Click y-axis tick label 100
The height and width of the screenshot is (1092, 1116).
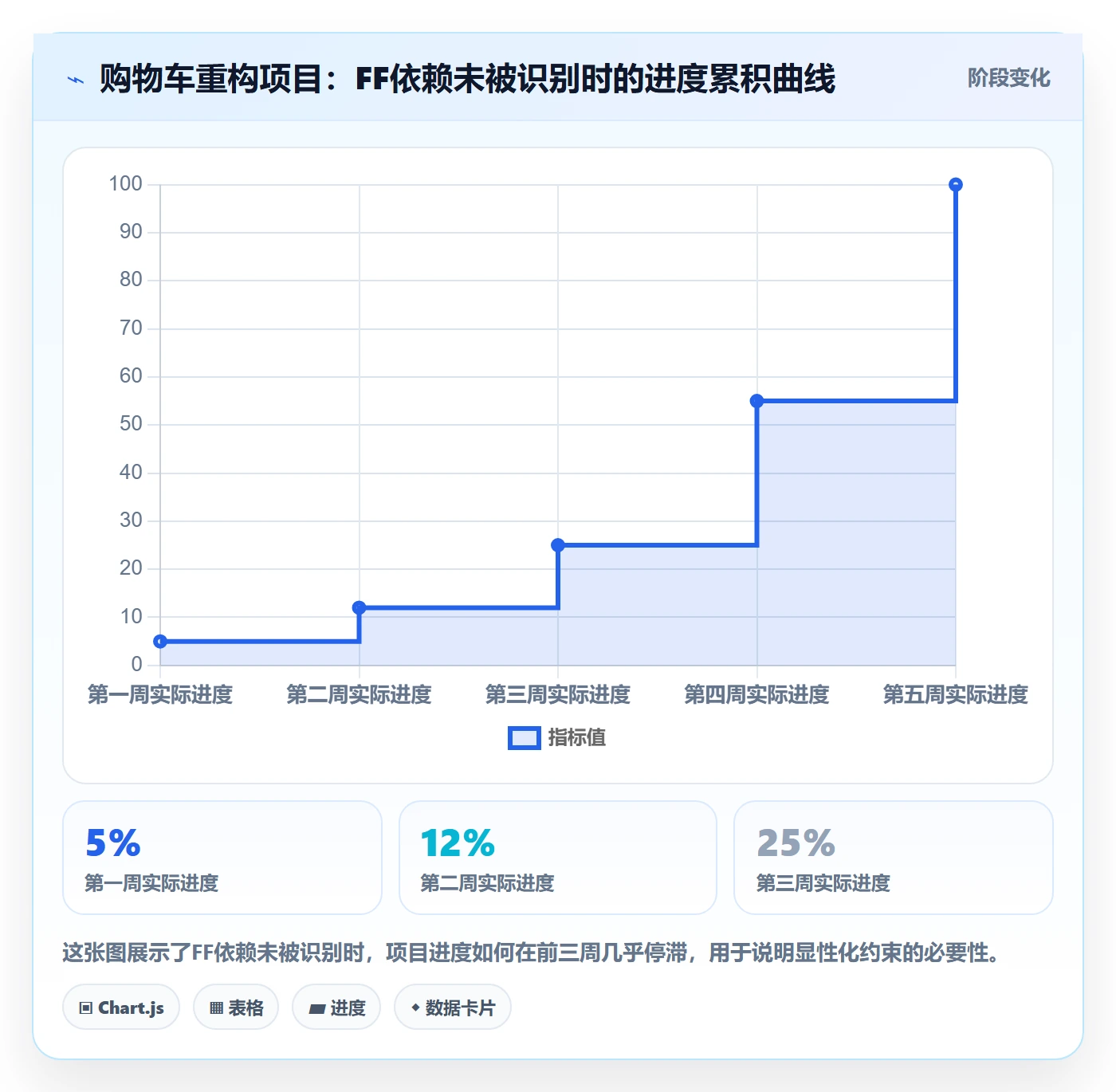126,184
